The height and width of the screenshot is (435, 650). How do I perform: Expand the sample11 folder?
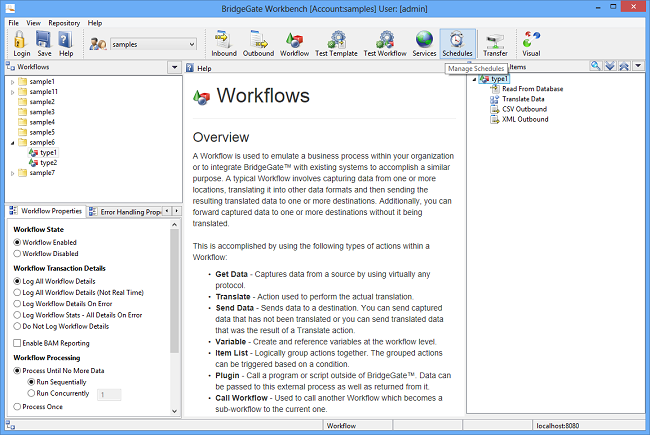click(12, 92)
